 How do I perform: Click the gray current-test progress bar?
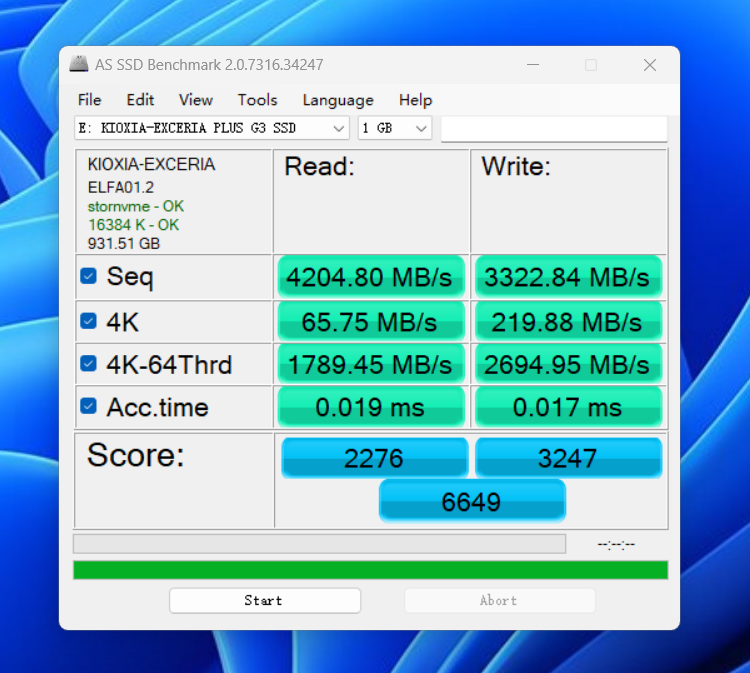click(320, 544)
